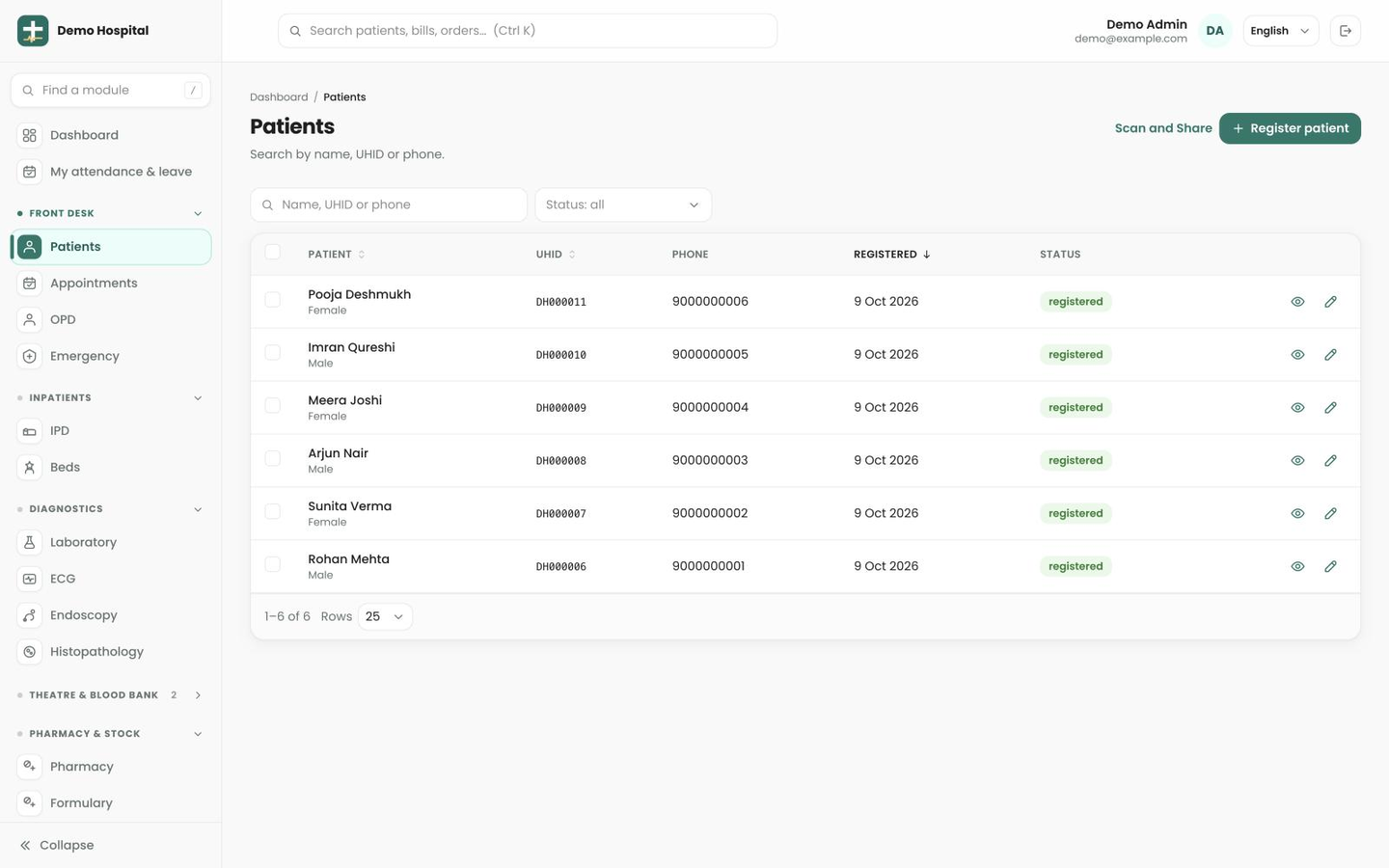Check the row checkbox for Imran Qureshi
The height and width of the screenshot is (868, 1389).
(x=273, y=353)
